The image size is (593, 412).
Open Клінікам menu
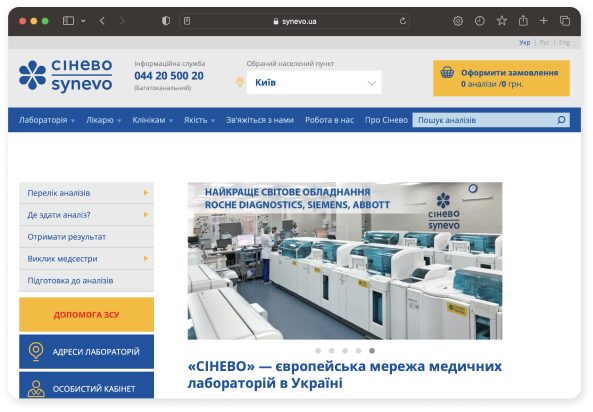152,120
